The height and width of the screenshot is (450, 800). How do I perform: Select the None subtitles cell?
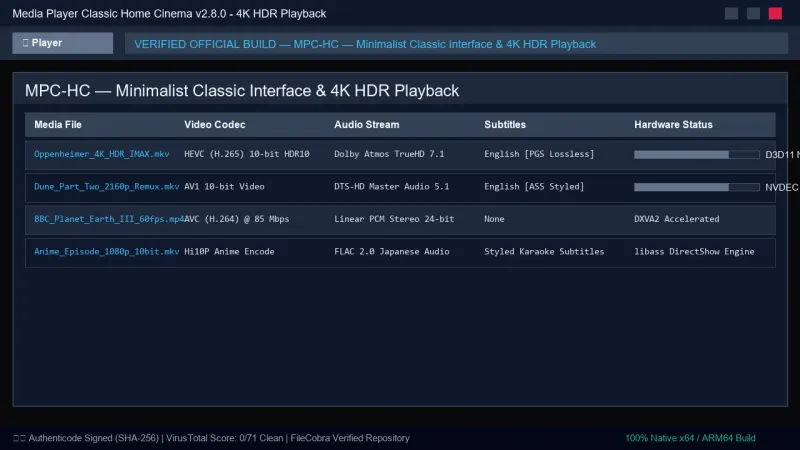click(494, 219)
